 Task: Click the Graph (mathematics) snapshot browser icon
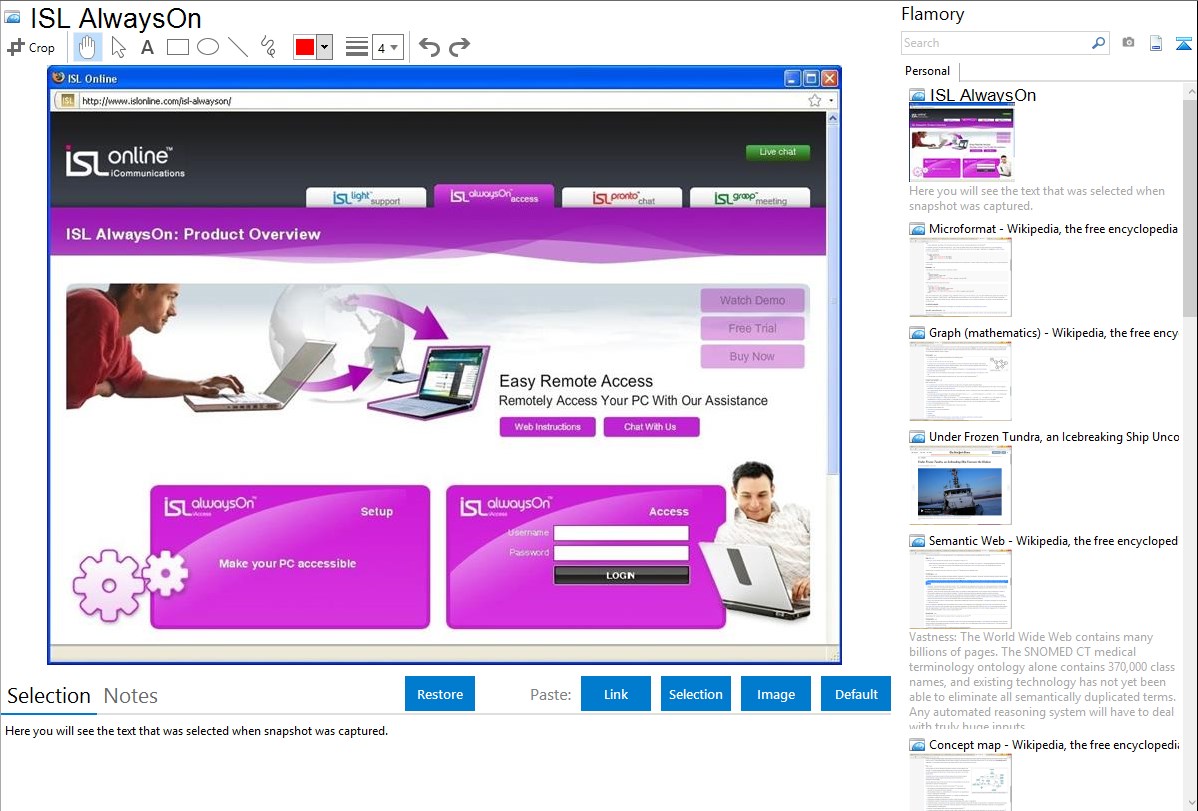point(917,333)
